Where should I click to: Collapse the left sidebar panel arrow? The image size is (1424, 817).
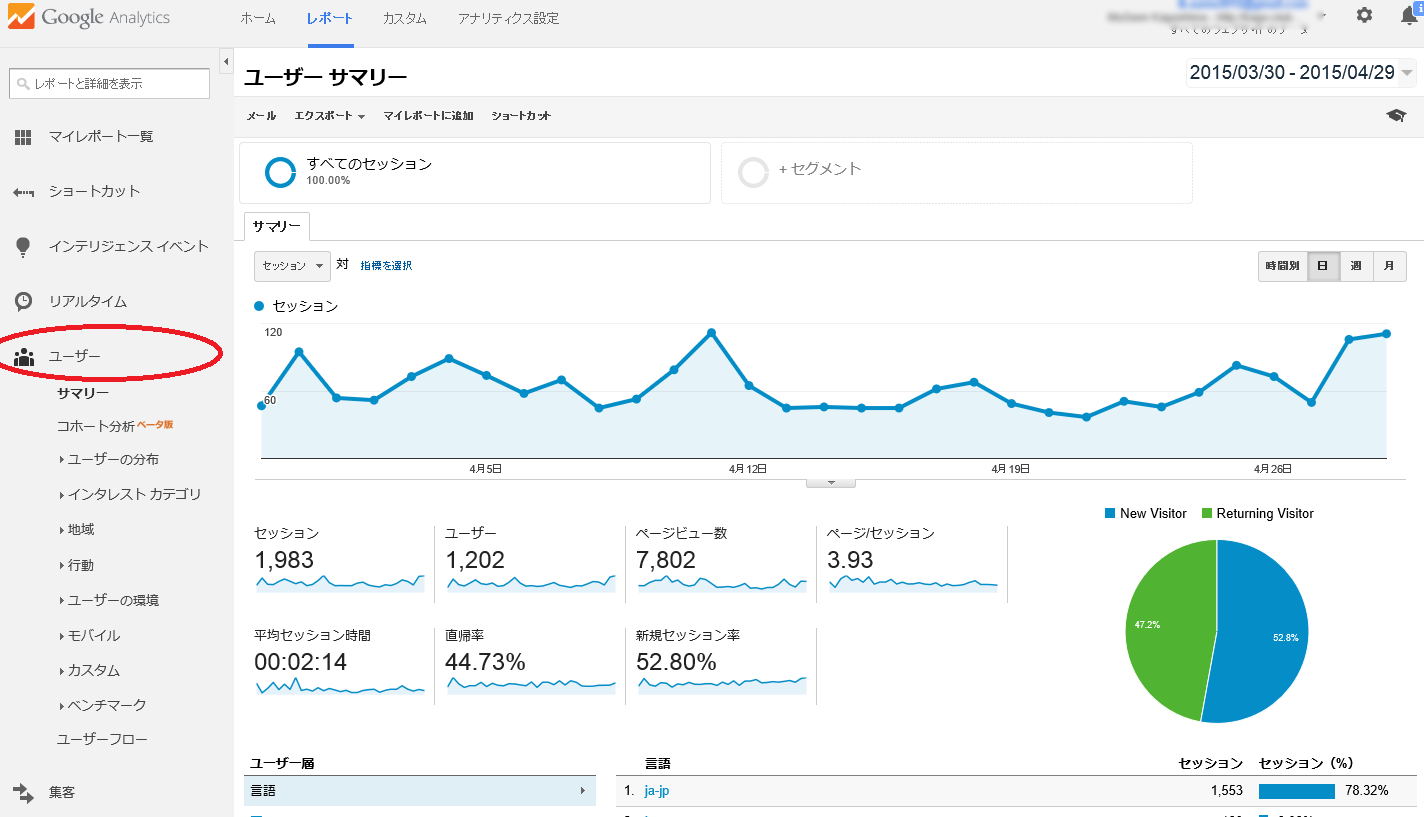pos(225,63)
